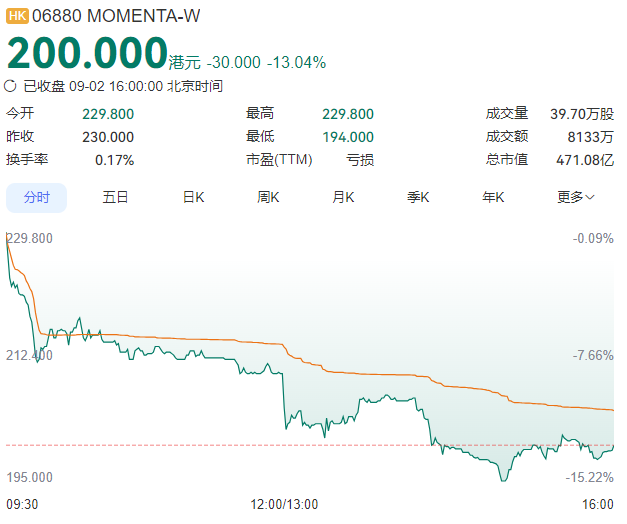Switch to the 五日 five-day tab
The height and width of the screenshot is (524, 627).
pyautogui.click(x=115, y=197)
